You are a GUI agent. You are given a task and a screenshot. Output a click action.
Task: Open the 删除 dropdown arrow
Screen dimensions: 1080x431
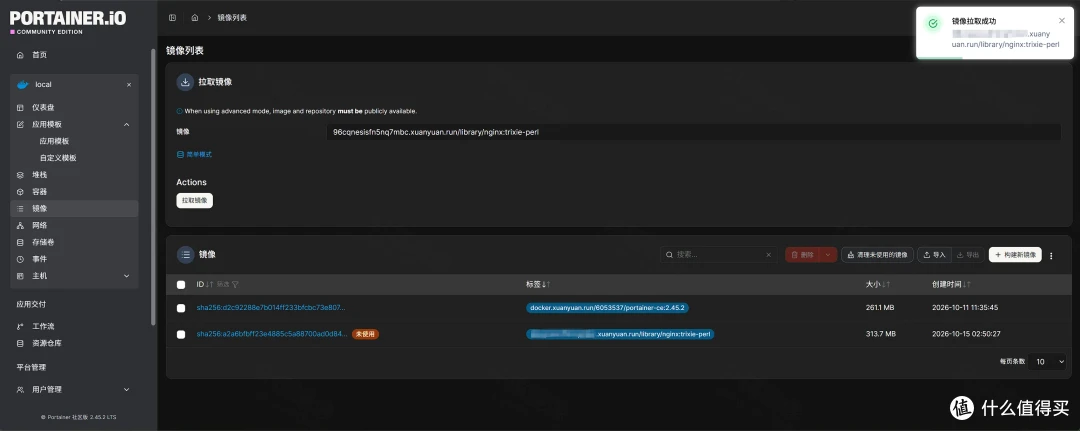coord(829,255)
